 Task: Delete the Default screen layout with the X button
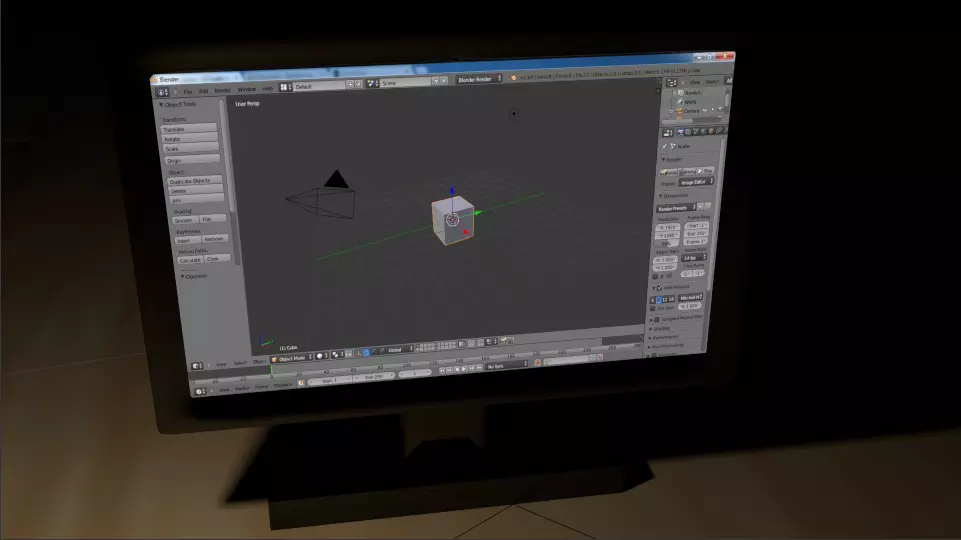click(359, 83)
